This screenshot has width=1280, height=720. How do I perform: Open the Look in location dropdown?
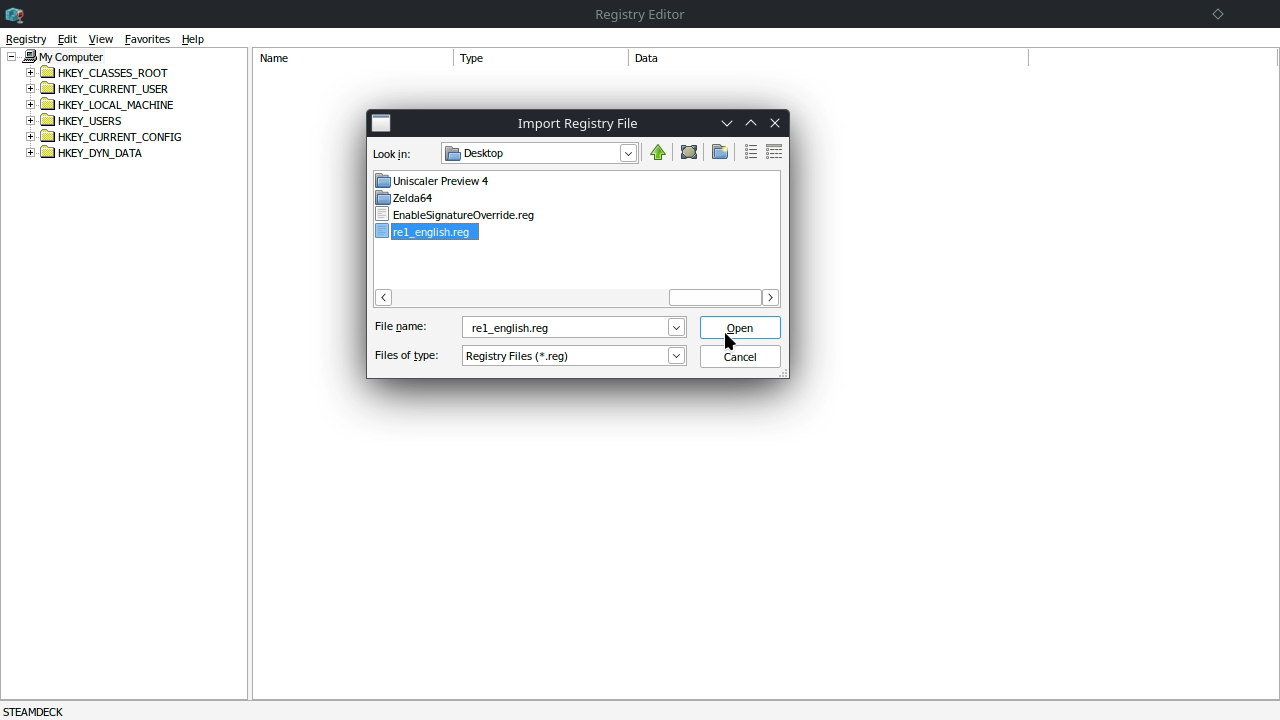point(628,154)
